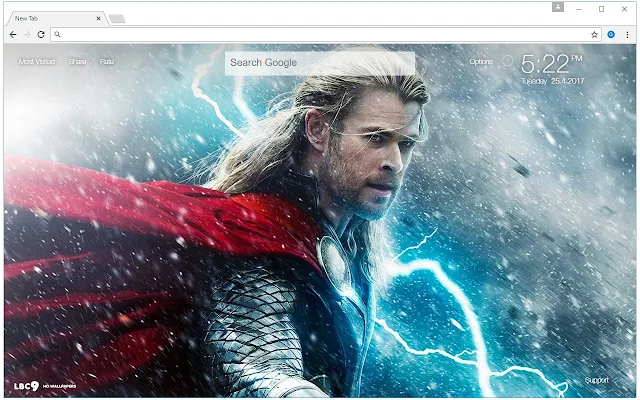This screenshot has width=640, height=400.
Task: Reload the page with the refresh icon
Action: 41,35
